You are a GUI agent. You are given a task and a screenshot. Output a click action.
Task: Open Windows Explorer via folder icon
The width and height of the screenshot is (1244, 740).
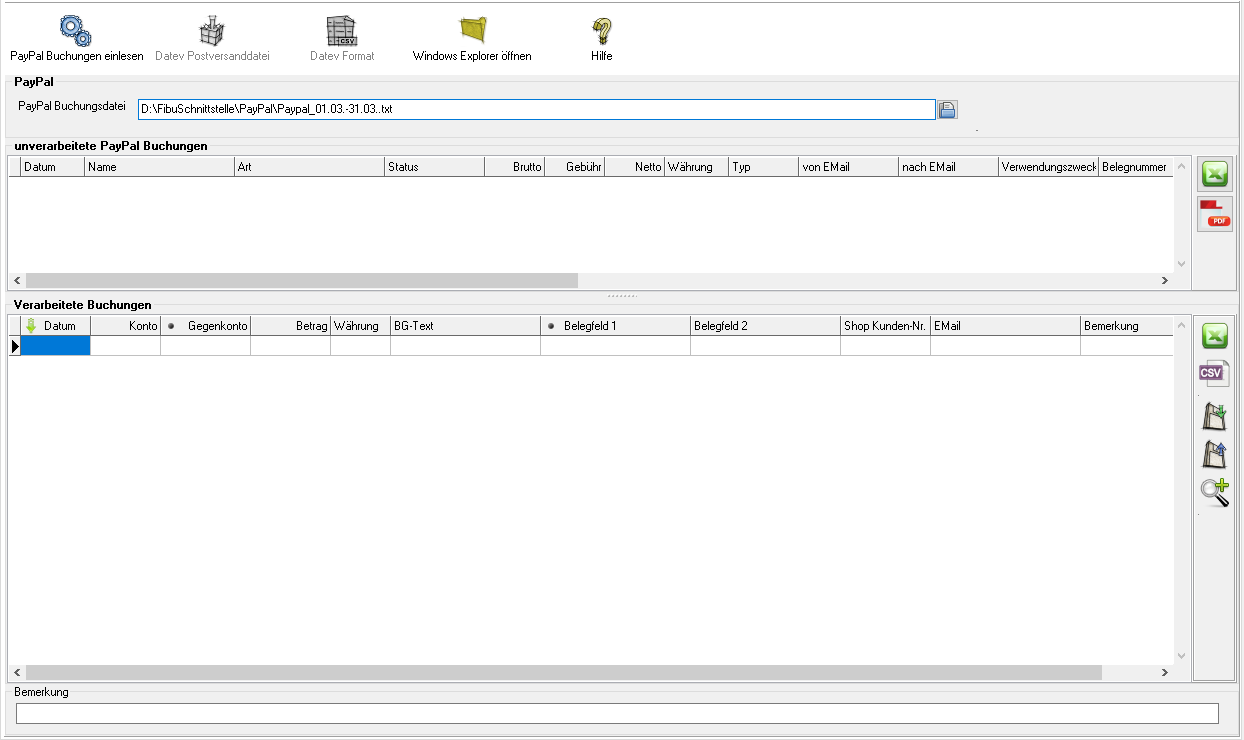tap(472, 31)
